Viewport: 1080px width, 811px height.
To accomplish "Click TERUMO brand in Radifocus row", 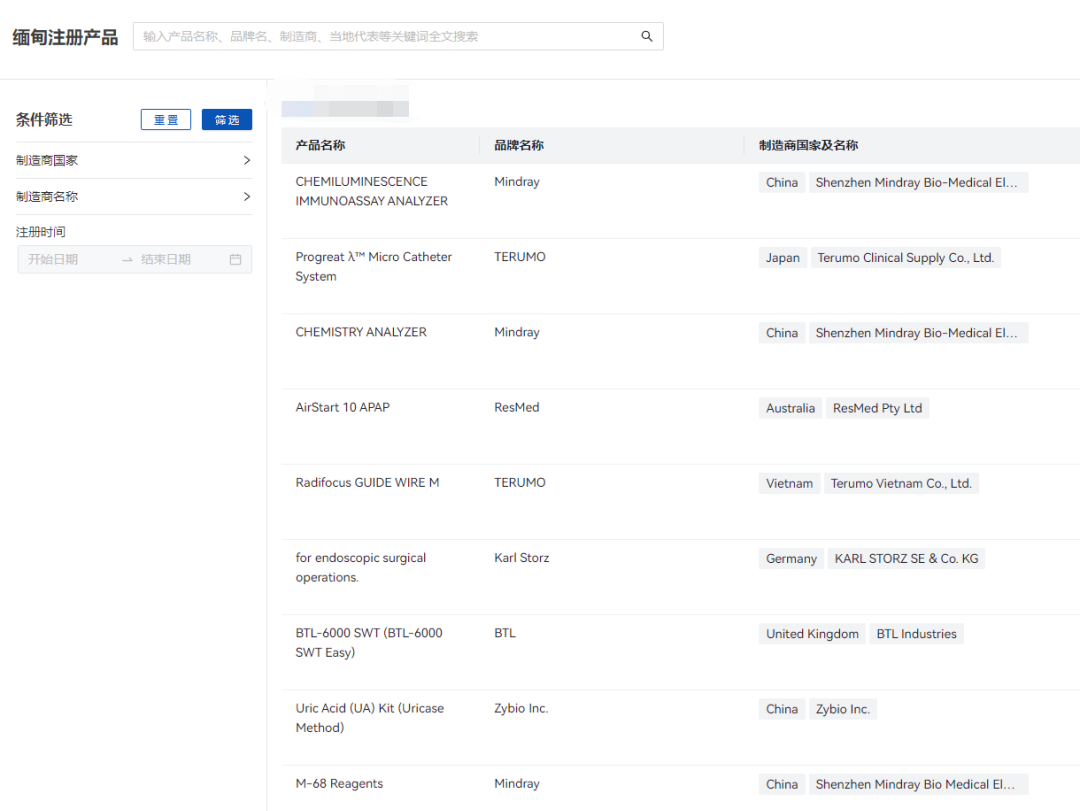I will [x=519, y=482].
